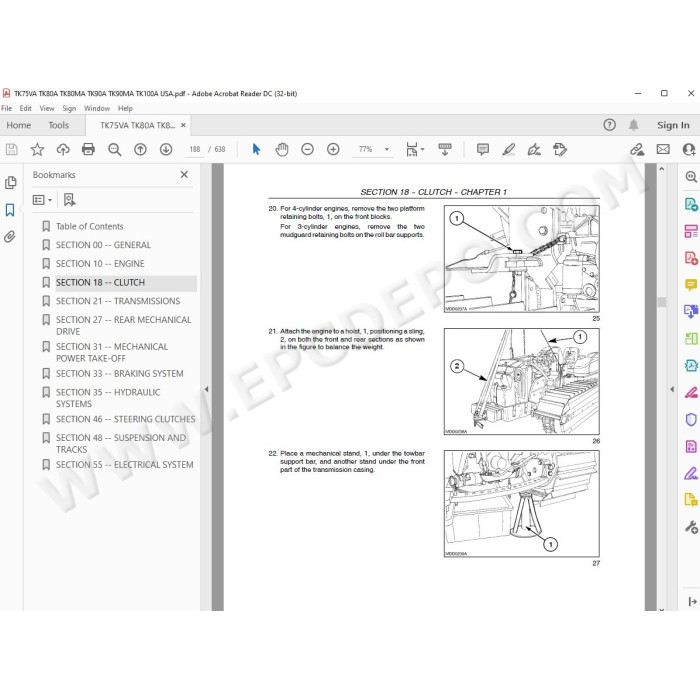
Task: Expand right pane with arrow icon
Action: click(692, 601)
